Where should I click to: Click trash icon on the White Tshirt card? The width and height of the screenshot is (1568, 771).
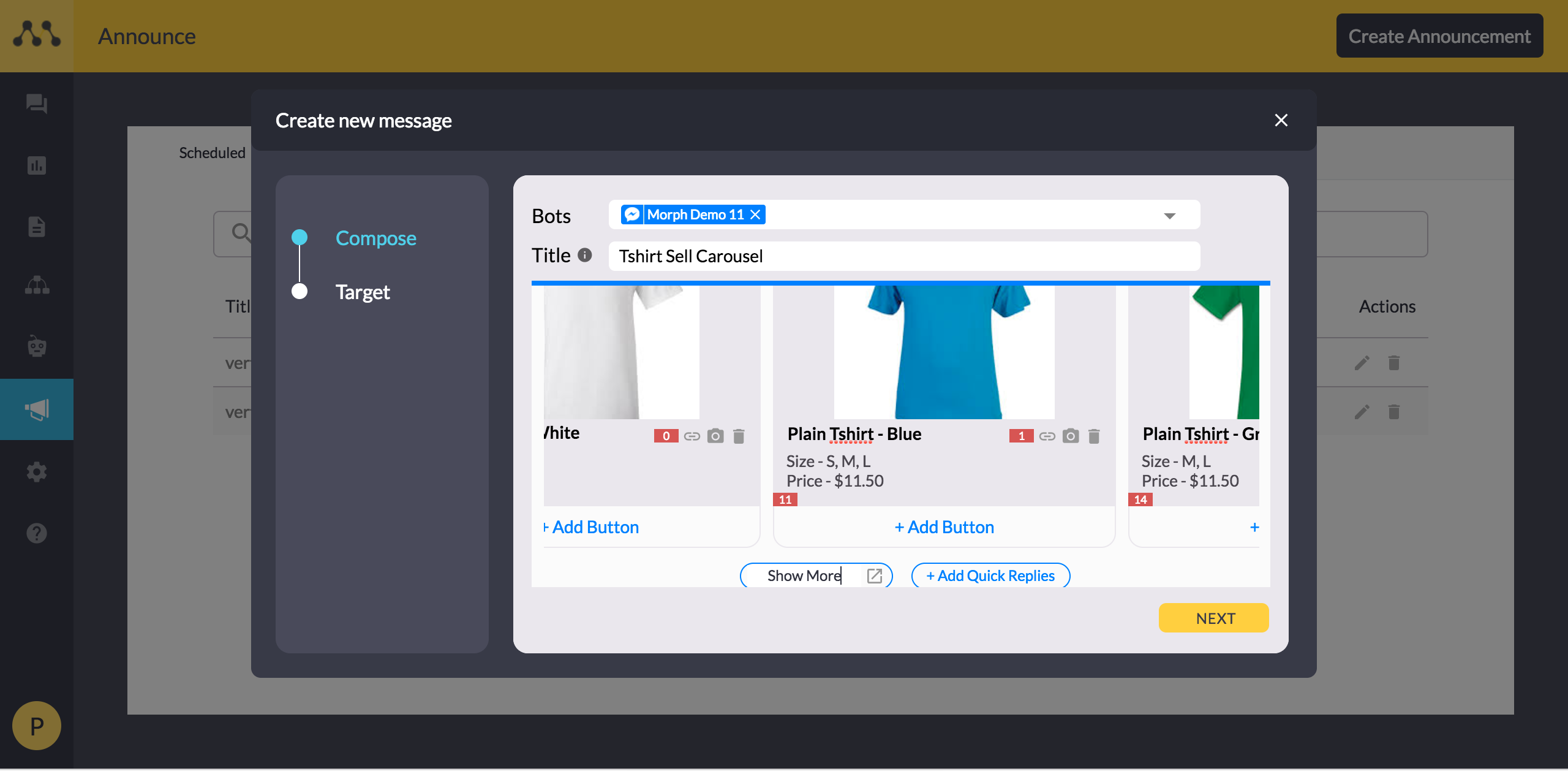739,436
